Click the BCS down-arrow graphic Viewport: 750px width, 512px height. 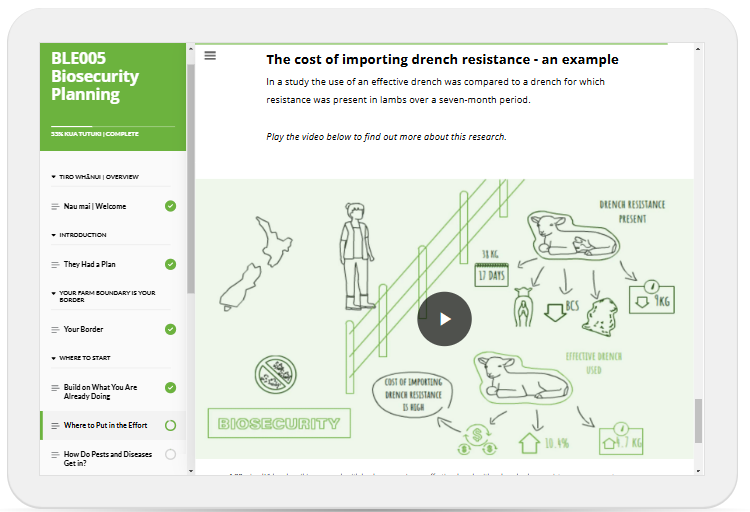pos(562,310)
